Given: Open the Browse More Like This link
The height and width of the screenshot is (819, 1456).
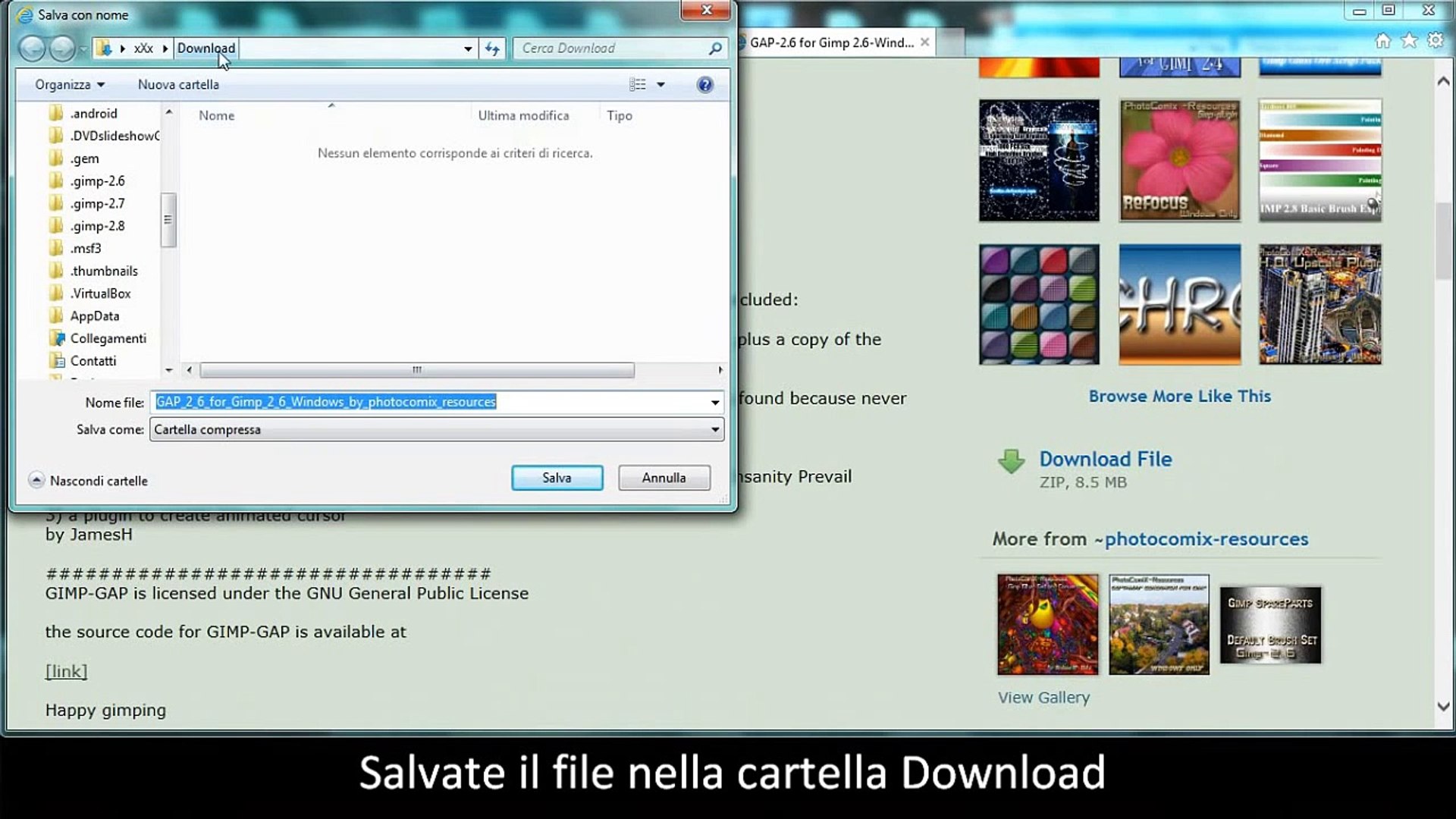Looking at the screenshot, I should tap(1179, 397).
